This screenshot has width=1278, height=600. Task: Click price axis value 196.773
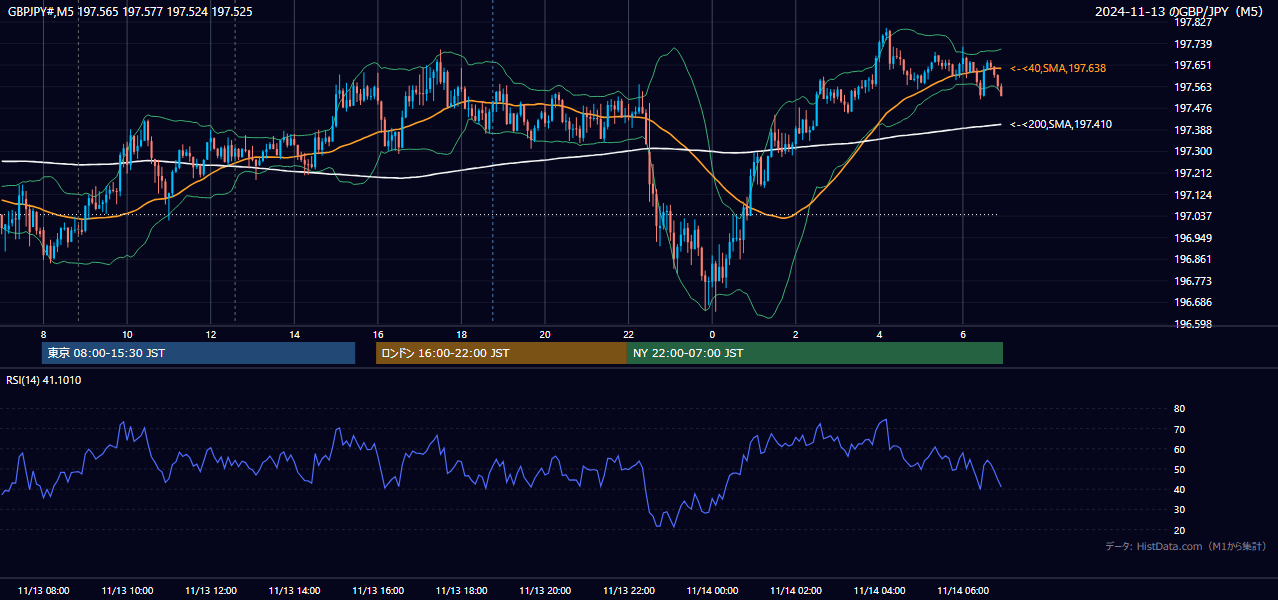point(1193,281)
